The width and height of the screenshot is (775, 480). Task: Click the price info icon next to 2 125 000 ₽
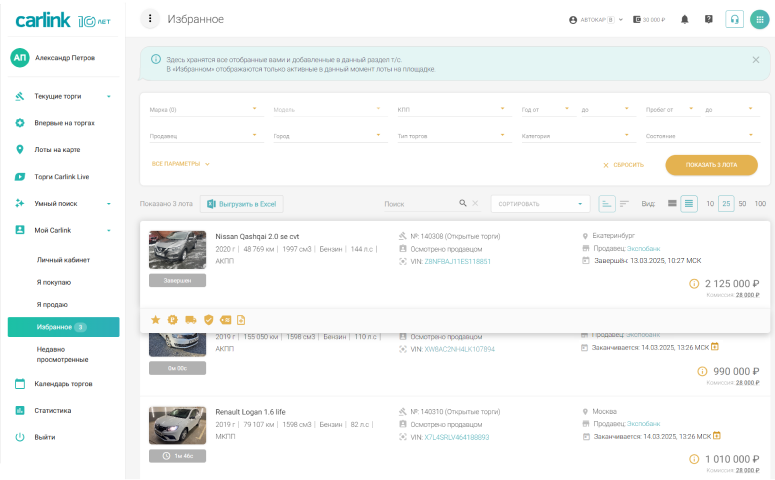click(694, 284)
